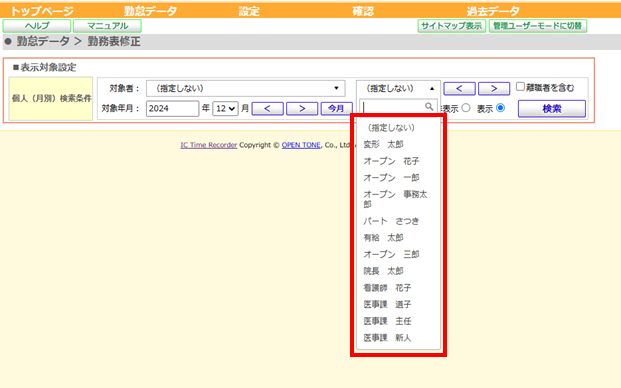
Task: Click the ヘルプ button
Action: 37,26
